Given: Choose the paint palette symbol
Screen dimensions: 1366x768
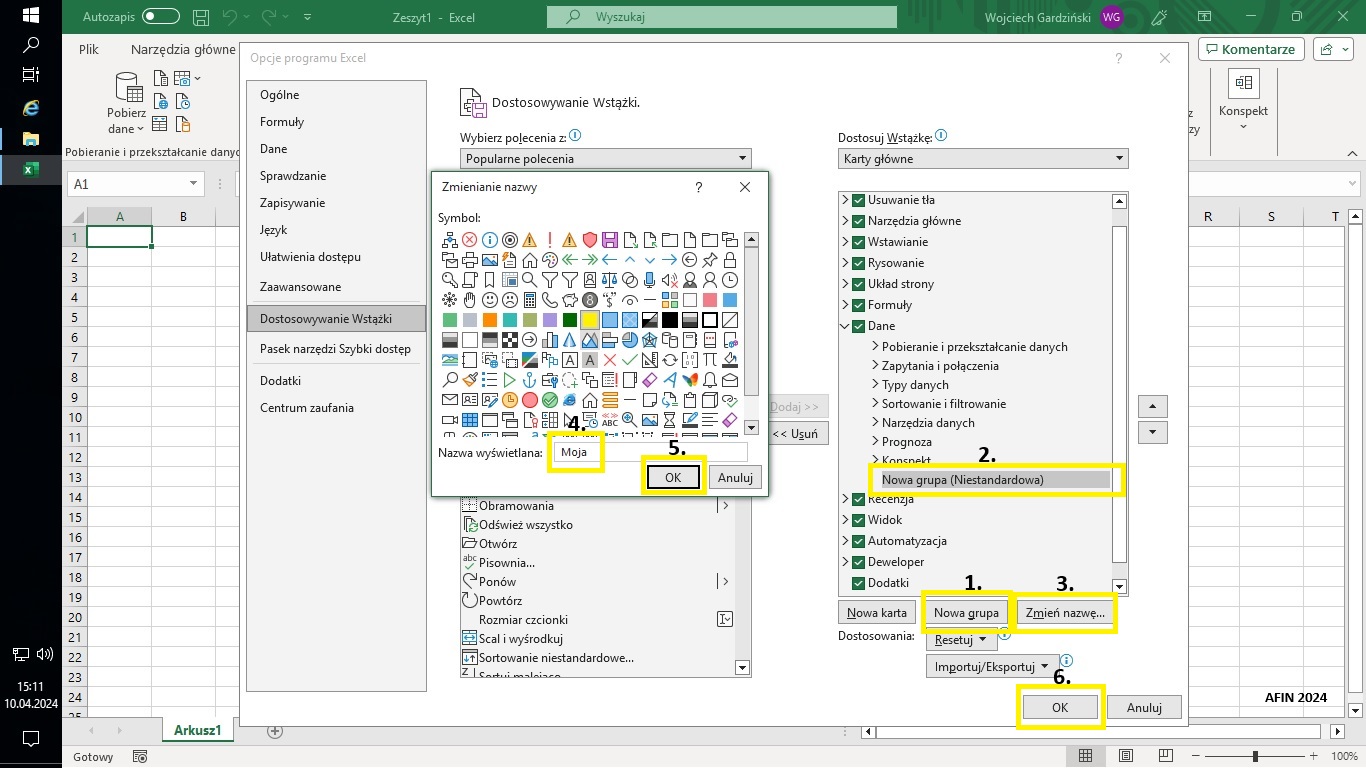Looking at the screenshot, I should point(550,260).
